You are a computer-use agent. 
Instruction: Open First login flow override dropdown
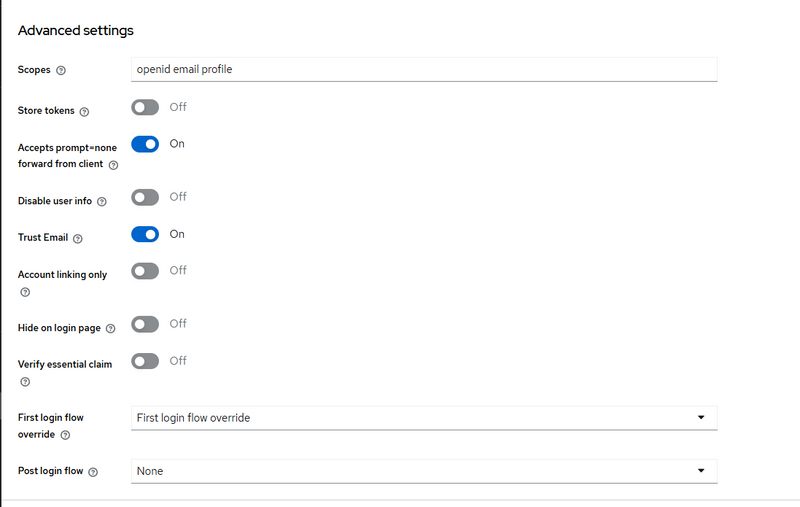tap(424, 417)
